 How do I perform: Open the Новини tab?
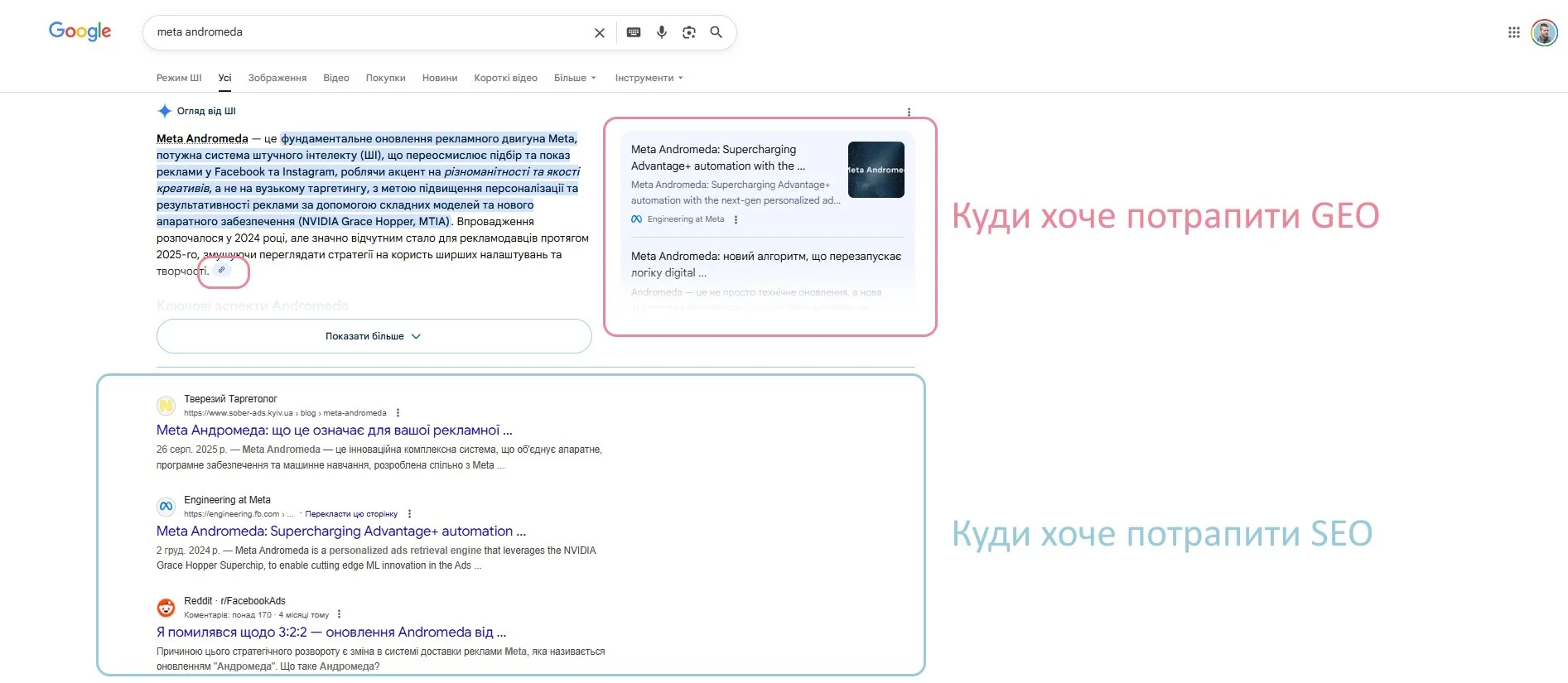440,78
